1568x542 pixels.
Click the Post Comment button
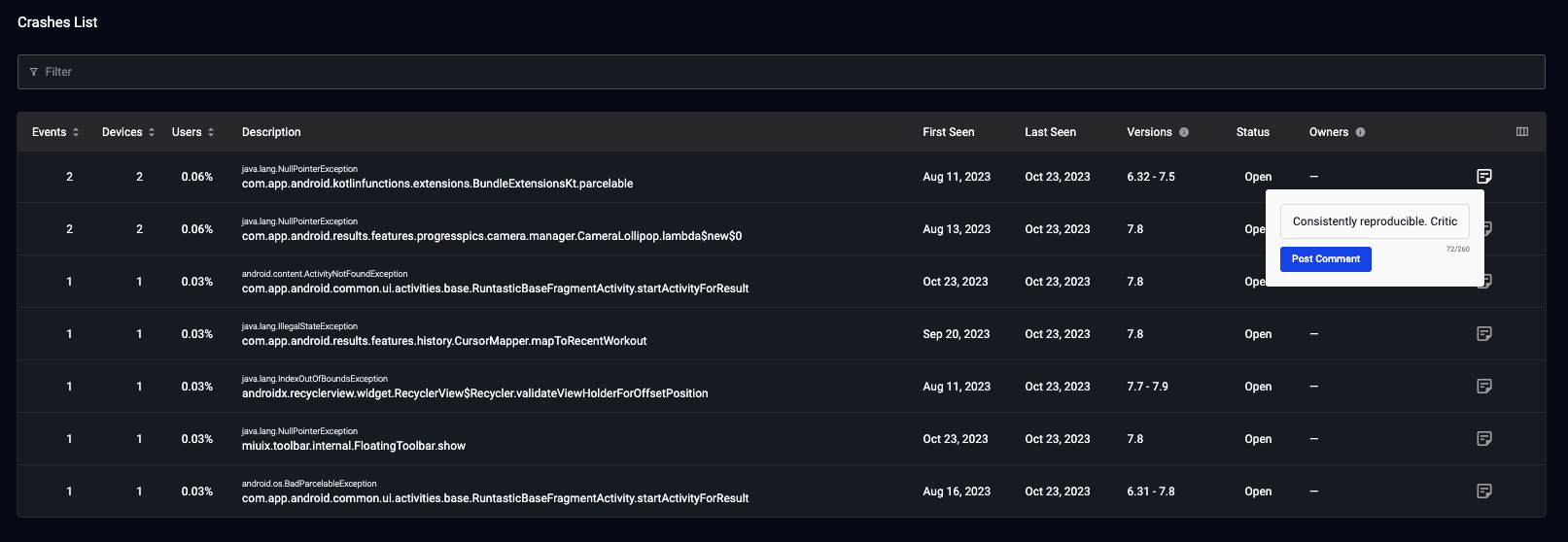click(1326, 259)
